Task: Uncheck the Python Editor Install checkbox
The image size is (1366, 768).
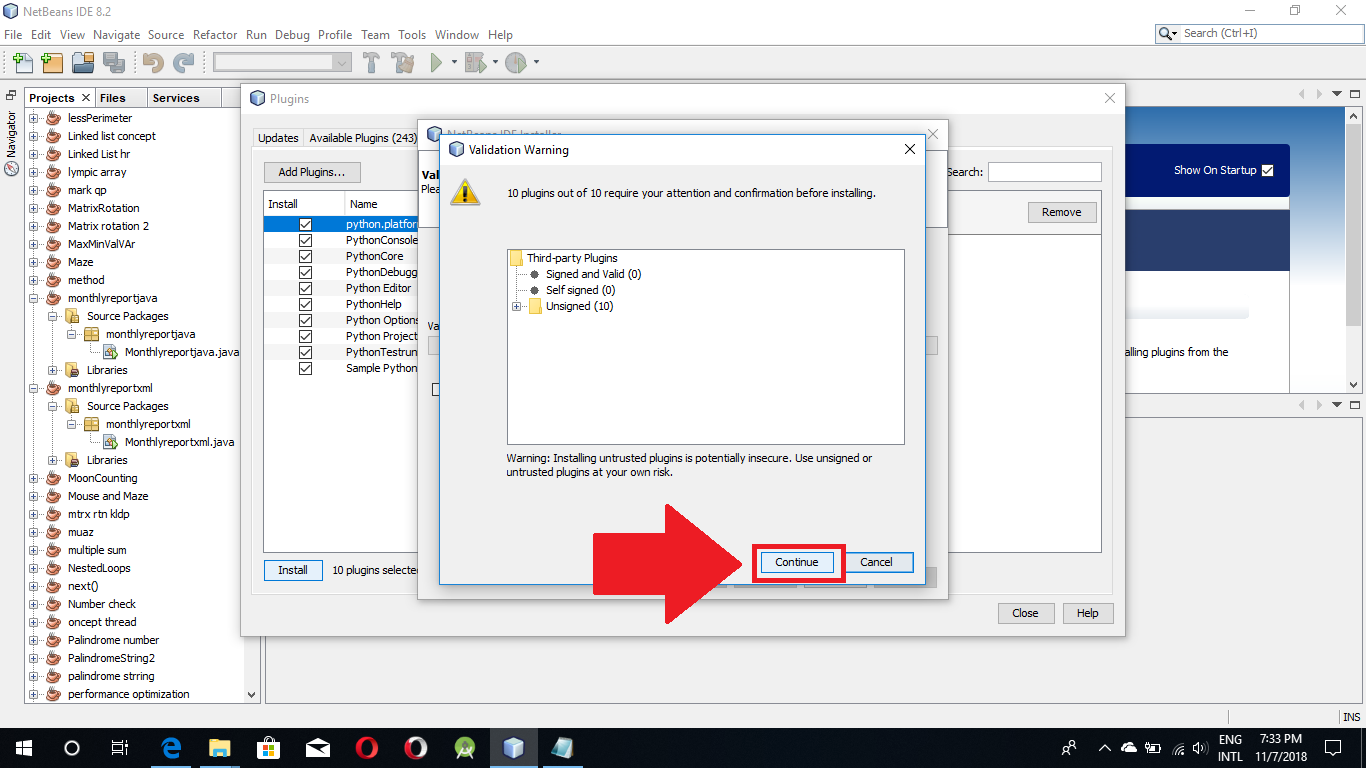Action: (305, 288)
